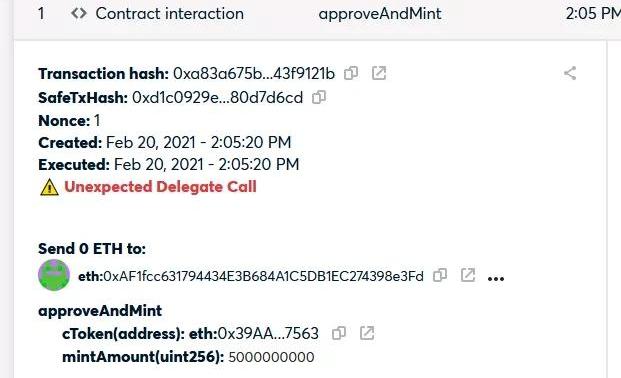Copy the recipient eth address

point(440,275)
